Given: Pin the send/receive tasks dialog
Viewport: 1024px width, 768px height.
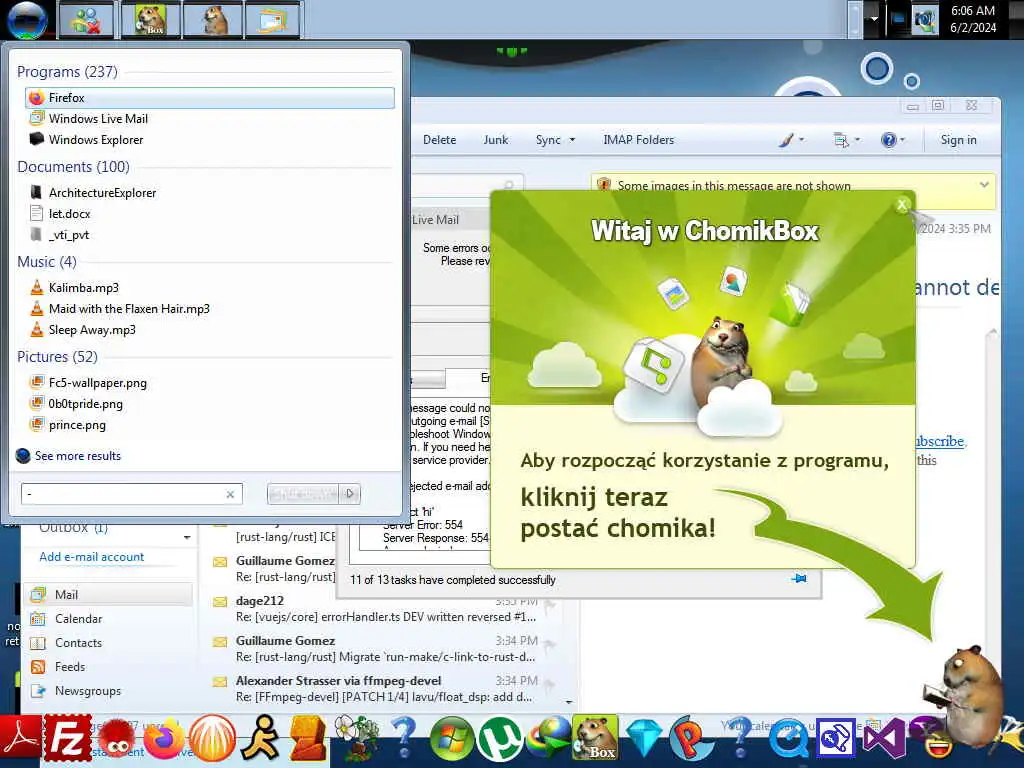Looking at the screenshot, I should coord(799,579).
